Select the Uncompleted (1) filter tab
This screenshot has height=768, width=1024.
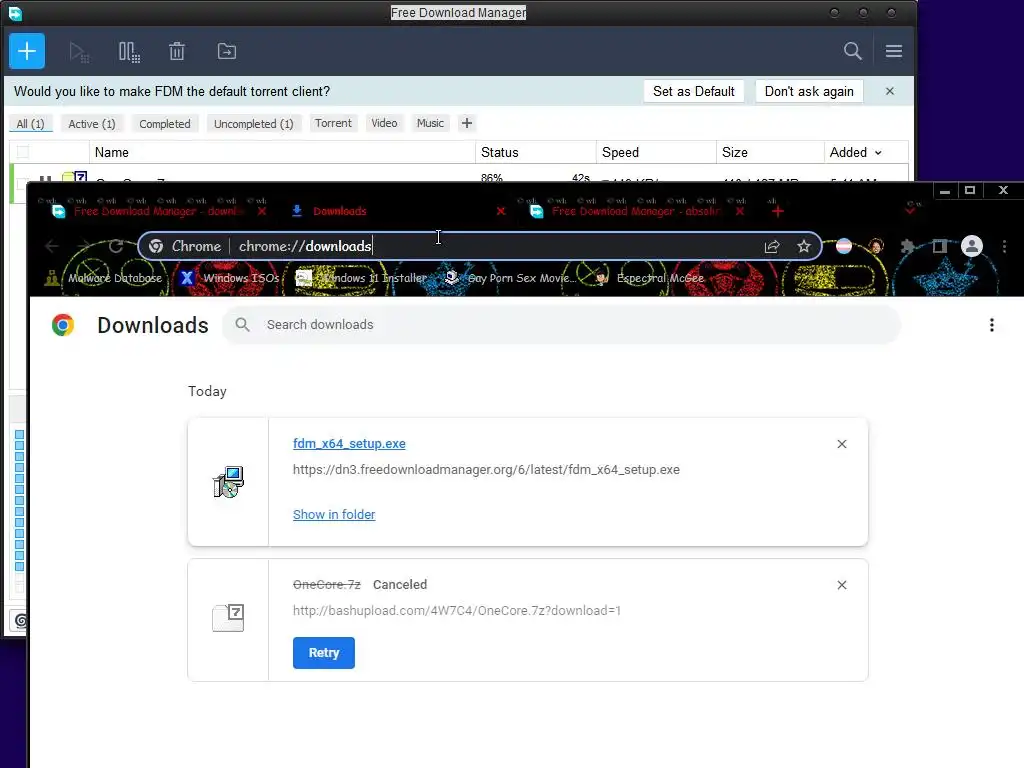253,123
